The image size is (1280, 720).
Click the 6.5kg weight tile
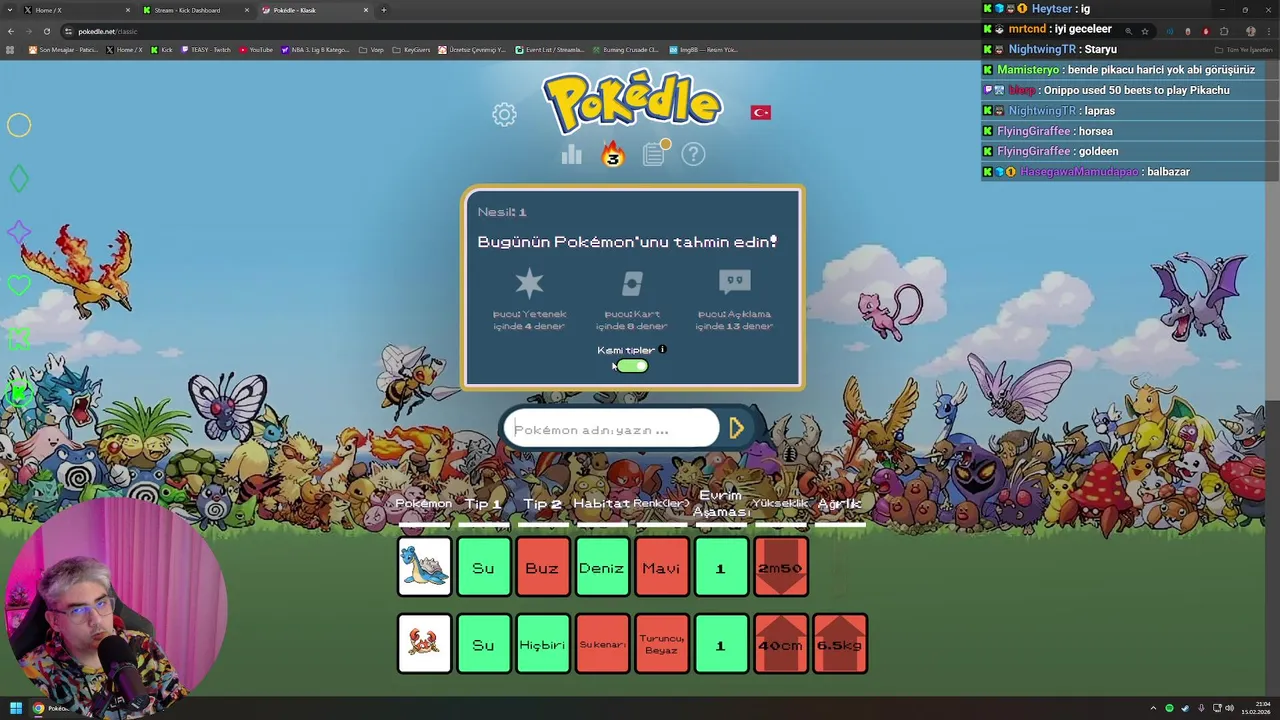(840, 644)
